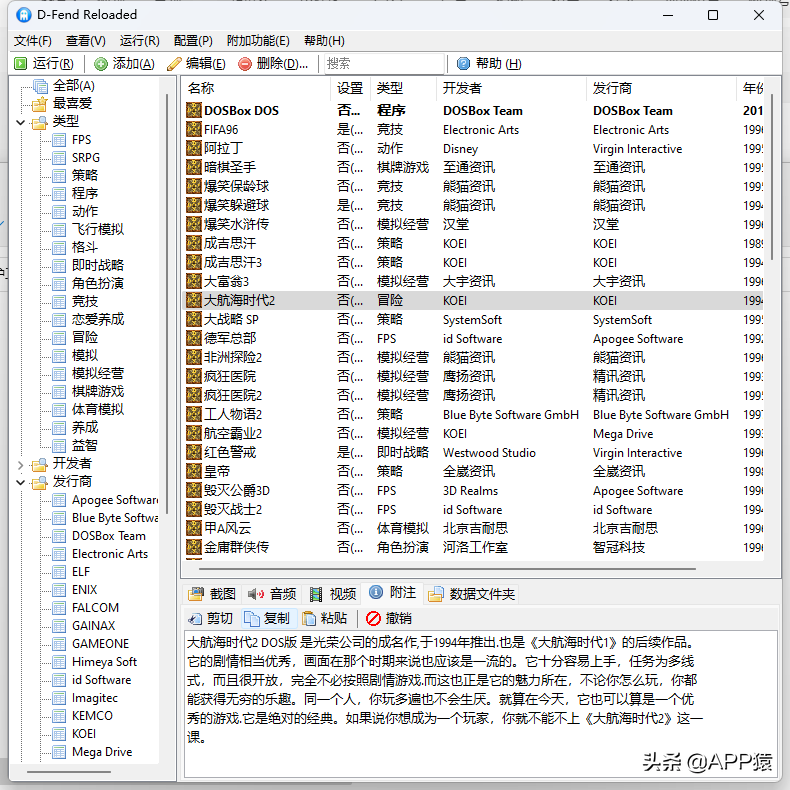Click the 策略 category list icon
Image resolution: width=790 pixels, height=790 pixels.
pos(59,176)
